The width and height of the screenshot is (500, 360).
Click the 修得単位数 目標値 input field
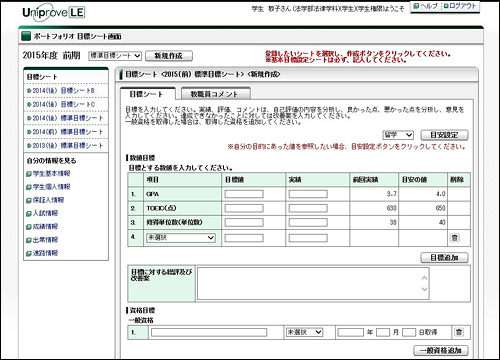click(x=244, y=222)
